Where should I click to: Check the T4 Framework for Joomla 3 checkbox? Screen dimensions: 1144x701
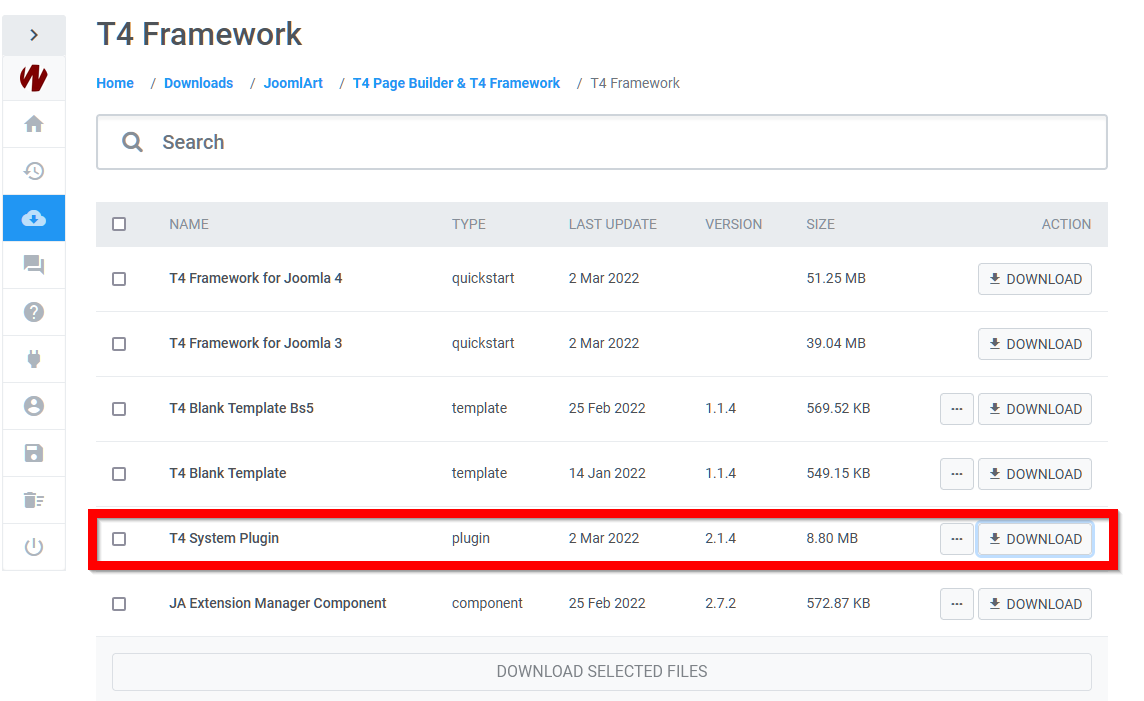point(119,344)
